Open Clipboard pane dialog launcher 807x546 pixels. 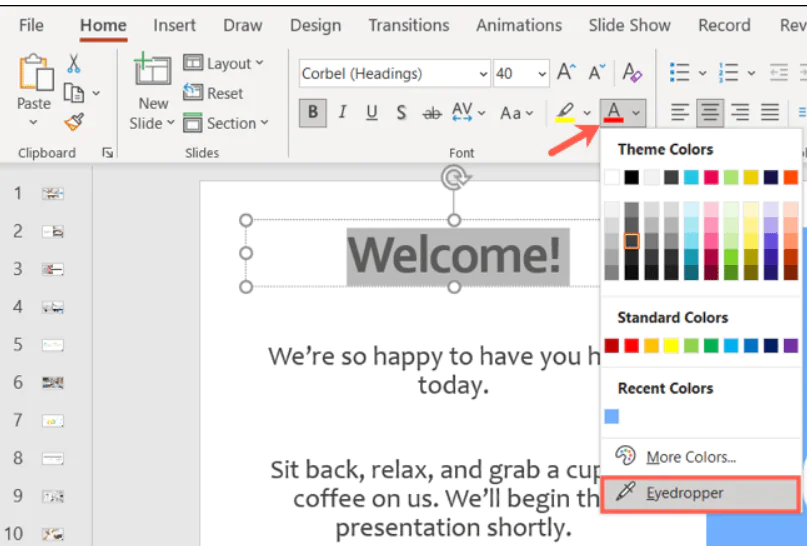[x=107, y=152]
